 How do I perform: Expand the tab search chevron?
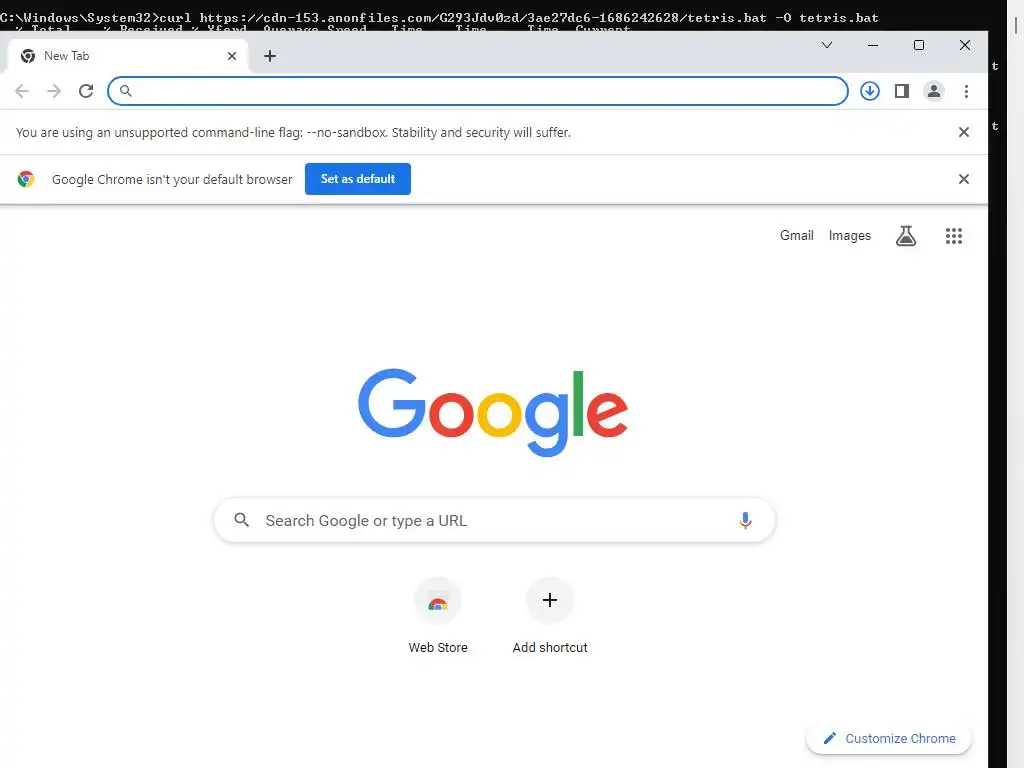coord(827,45)
